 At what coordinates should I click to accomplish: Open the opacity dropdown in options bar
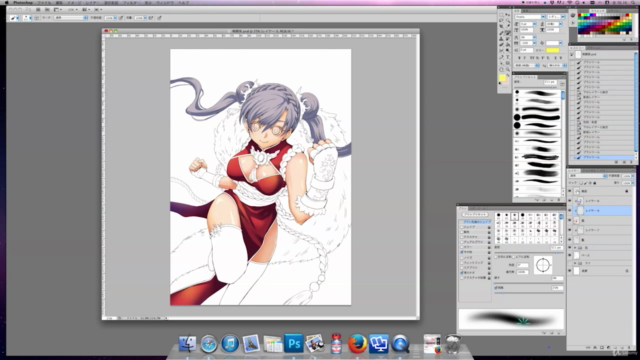[115, 18]
